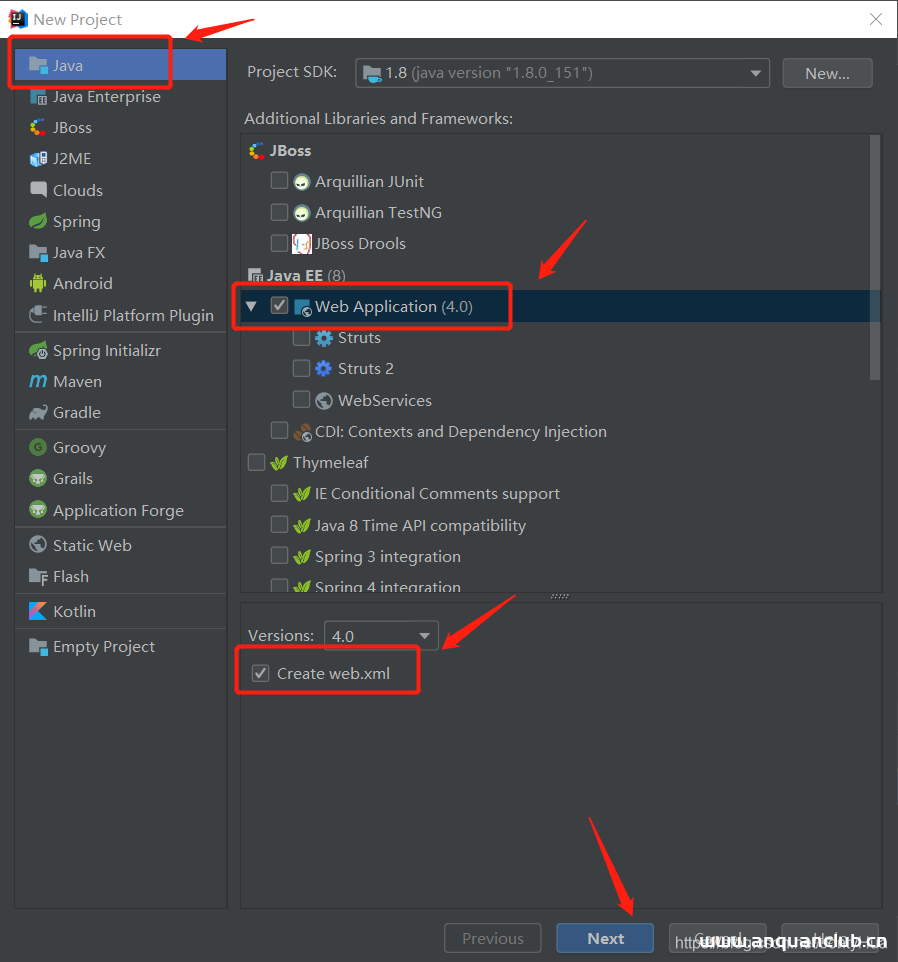Click the JBoss icon in project types
Viewport: 898px width, 962px height.
pyautogui.click(x=38, y=128)
